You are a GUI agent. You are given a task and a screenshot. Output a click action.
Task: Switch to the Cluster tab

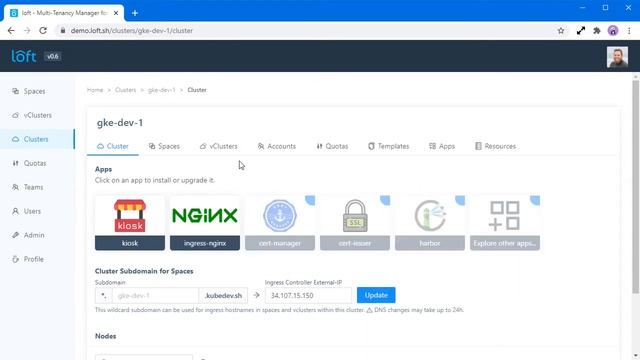click(x=113, y=146)
